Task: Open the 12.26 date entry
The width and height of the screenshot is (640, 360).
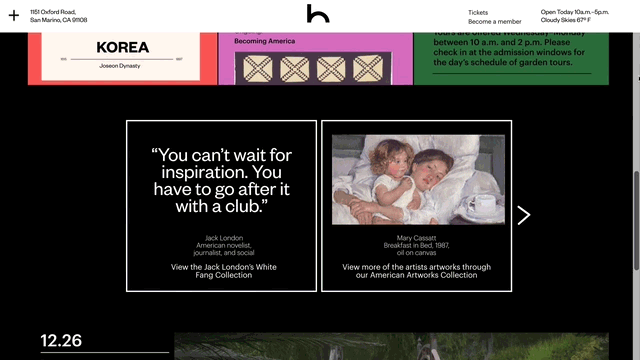Action: [x=61, y=340]
